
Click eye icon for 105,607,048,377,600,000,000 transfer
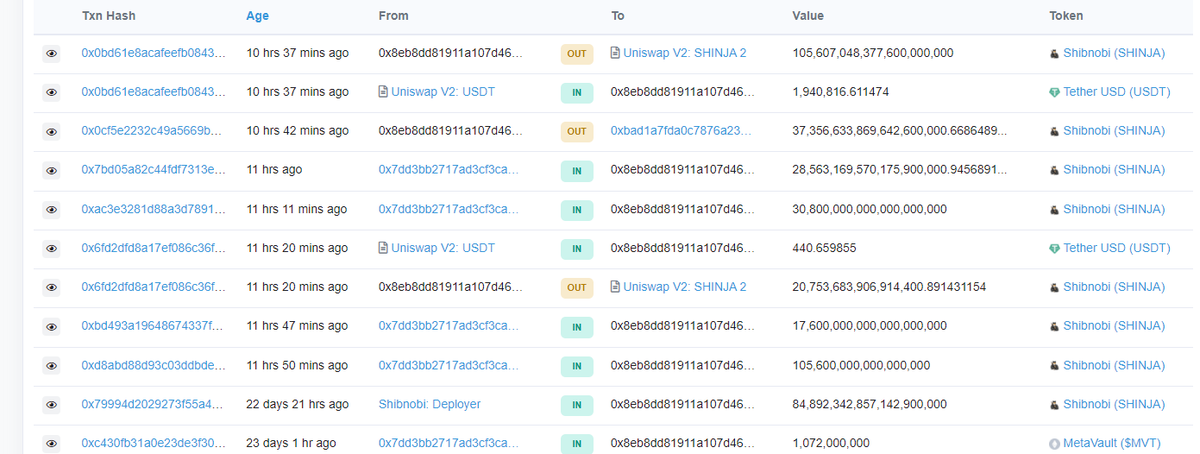[x=51, y=53]
